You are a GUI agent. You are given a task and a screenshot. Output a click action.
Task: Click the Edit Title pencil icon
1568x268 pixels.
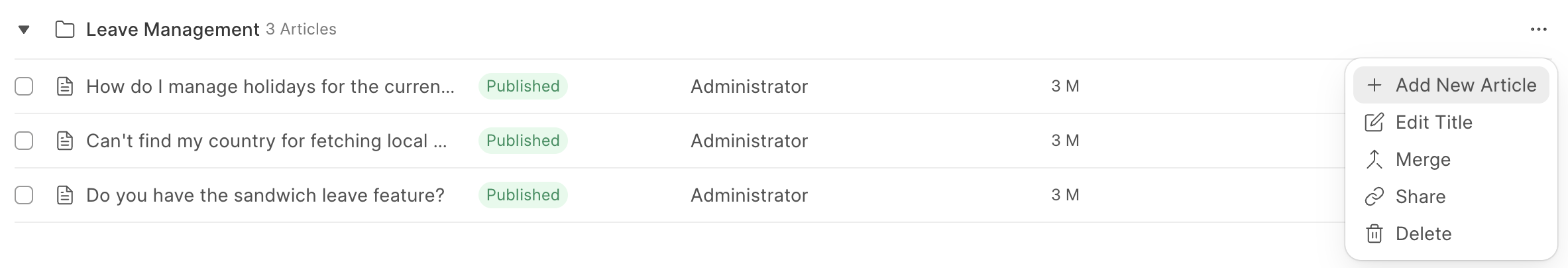(1374, 122)
